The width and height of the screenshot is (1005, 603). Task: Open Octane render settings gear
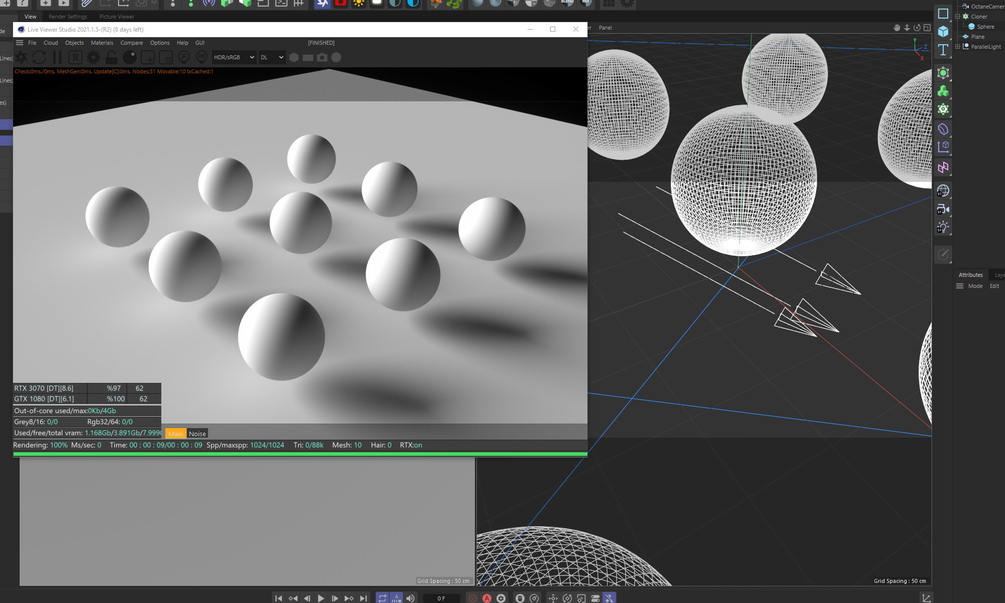pos(93,57)
